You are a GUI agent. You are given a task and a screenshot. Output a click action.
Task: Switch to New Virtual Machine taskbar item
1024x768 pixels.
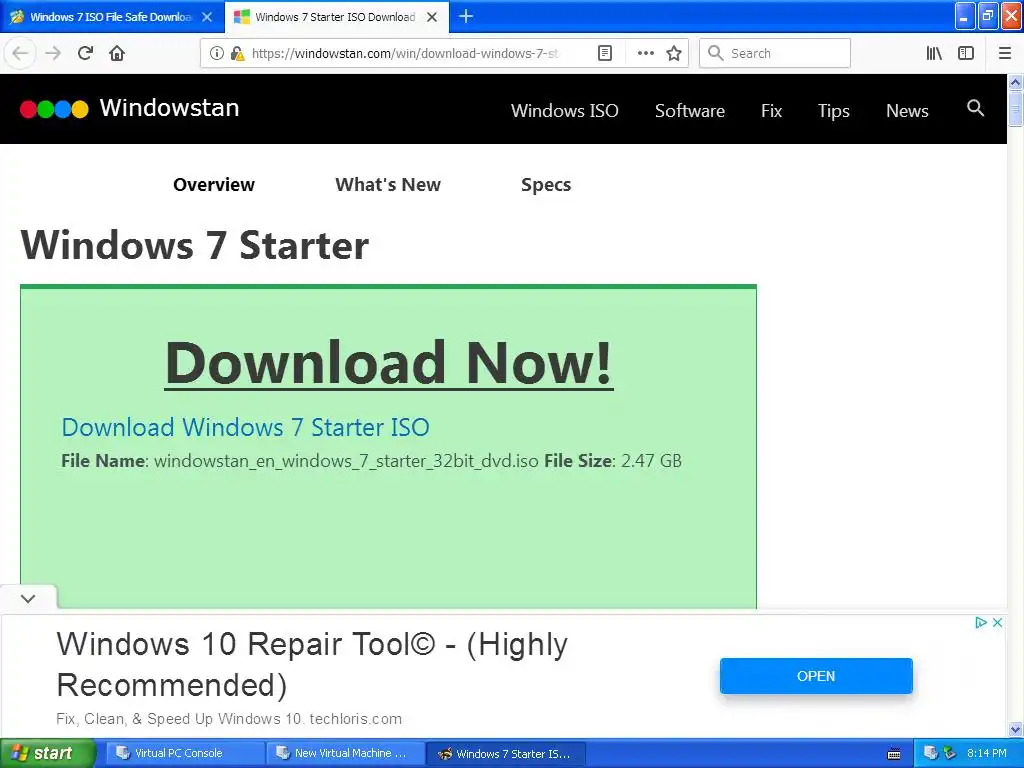pos(345,753)
